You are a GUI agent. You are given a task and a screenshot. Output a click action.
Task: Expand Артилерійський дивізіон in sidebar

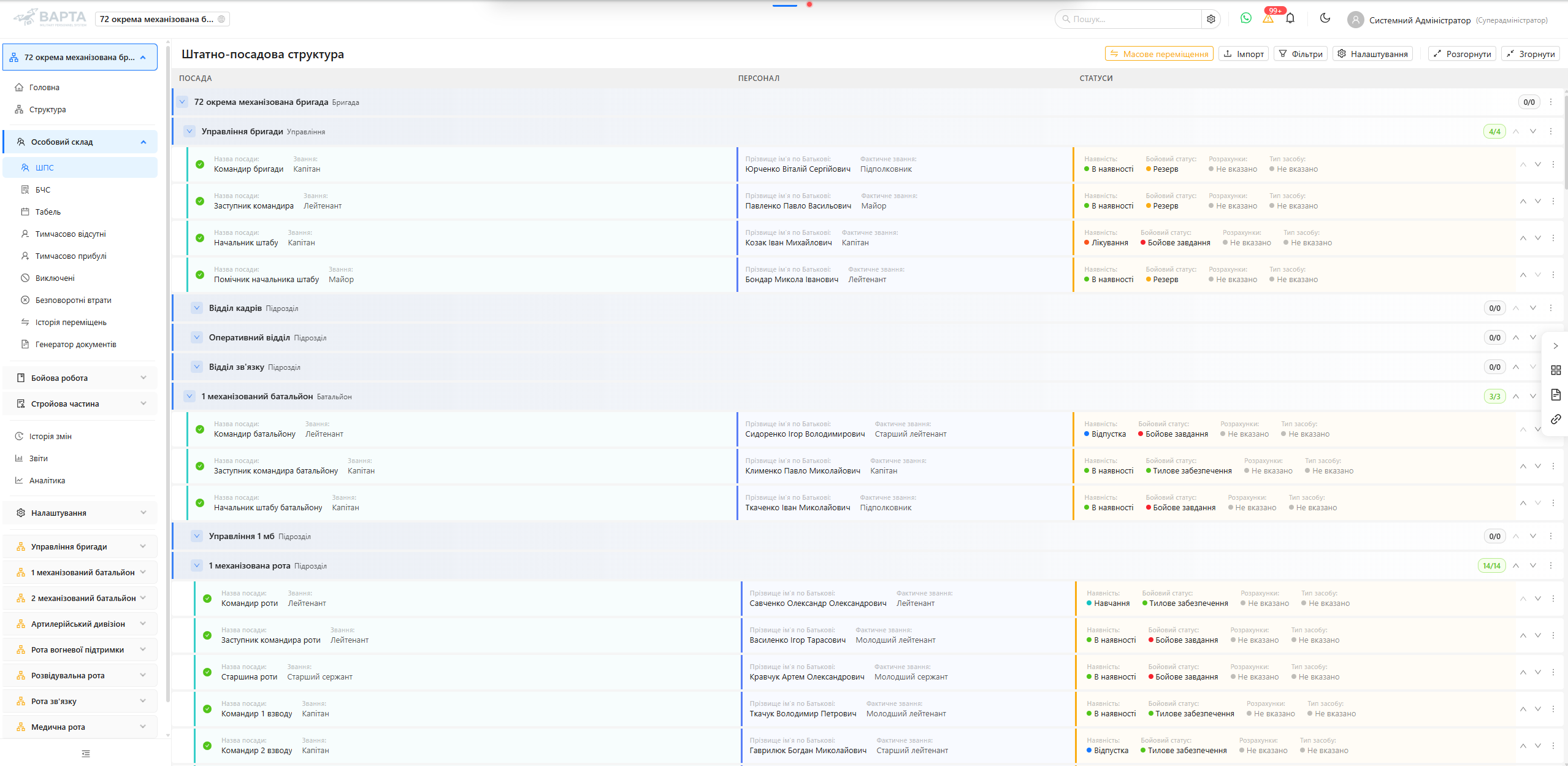[80, 624]
